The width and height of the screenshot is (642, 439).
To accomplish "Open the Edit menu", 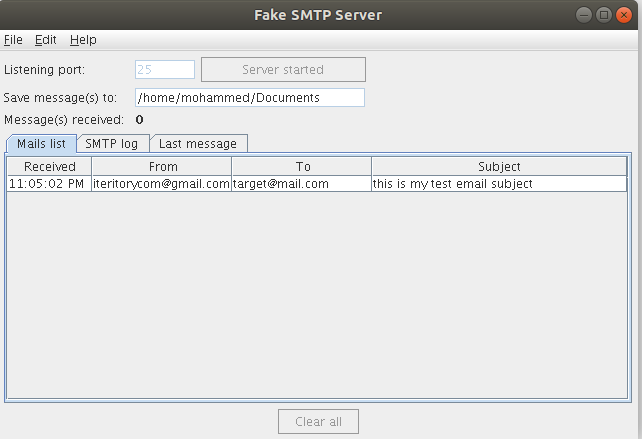I will click(x=46, y=40).
